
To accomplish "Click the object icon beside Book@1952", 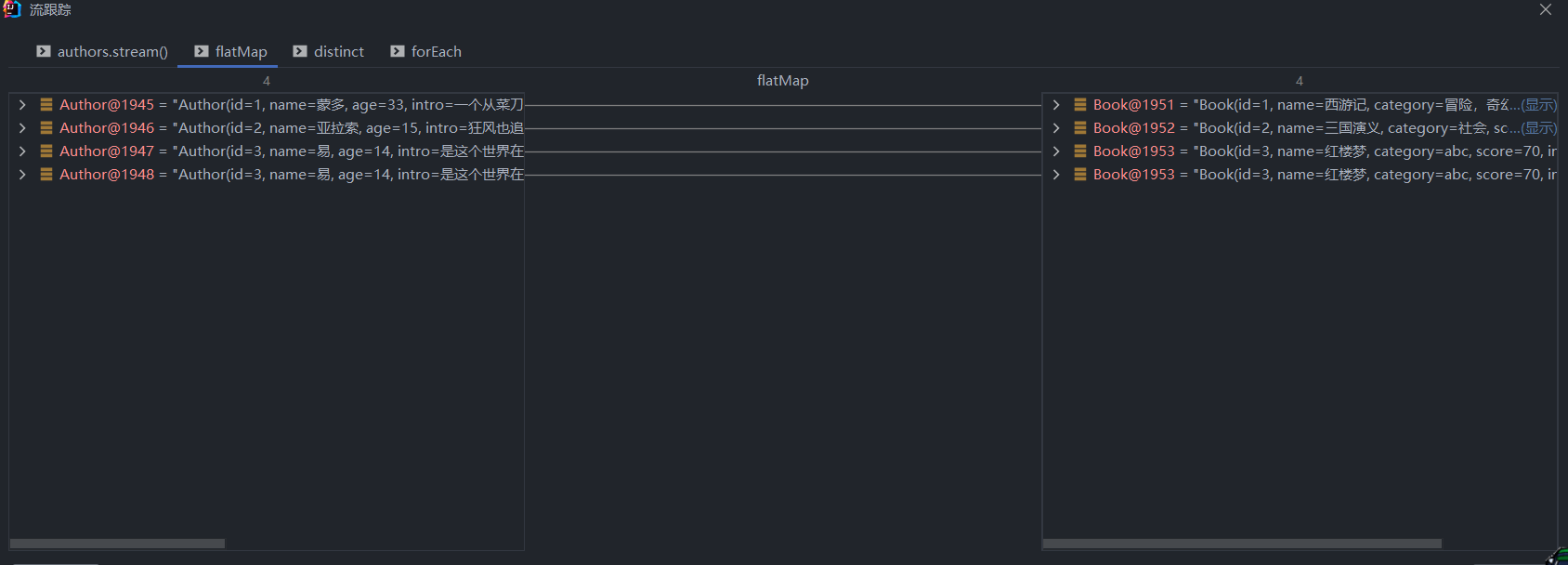I will (1079, 128).
